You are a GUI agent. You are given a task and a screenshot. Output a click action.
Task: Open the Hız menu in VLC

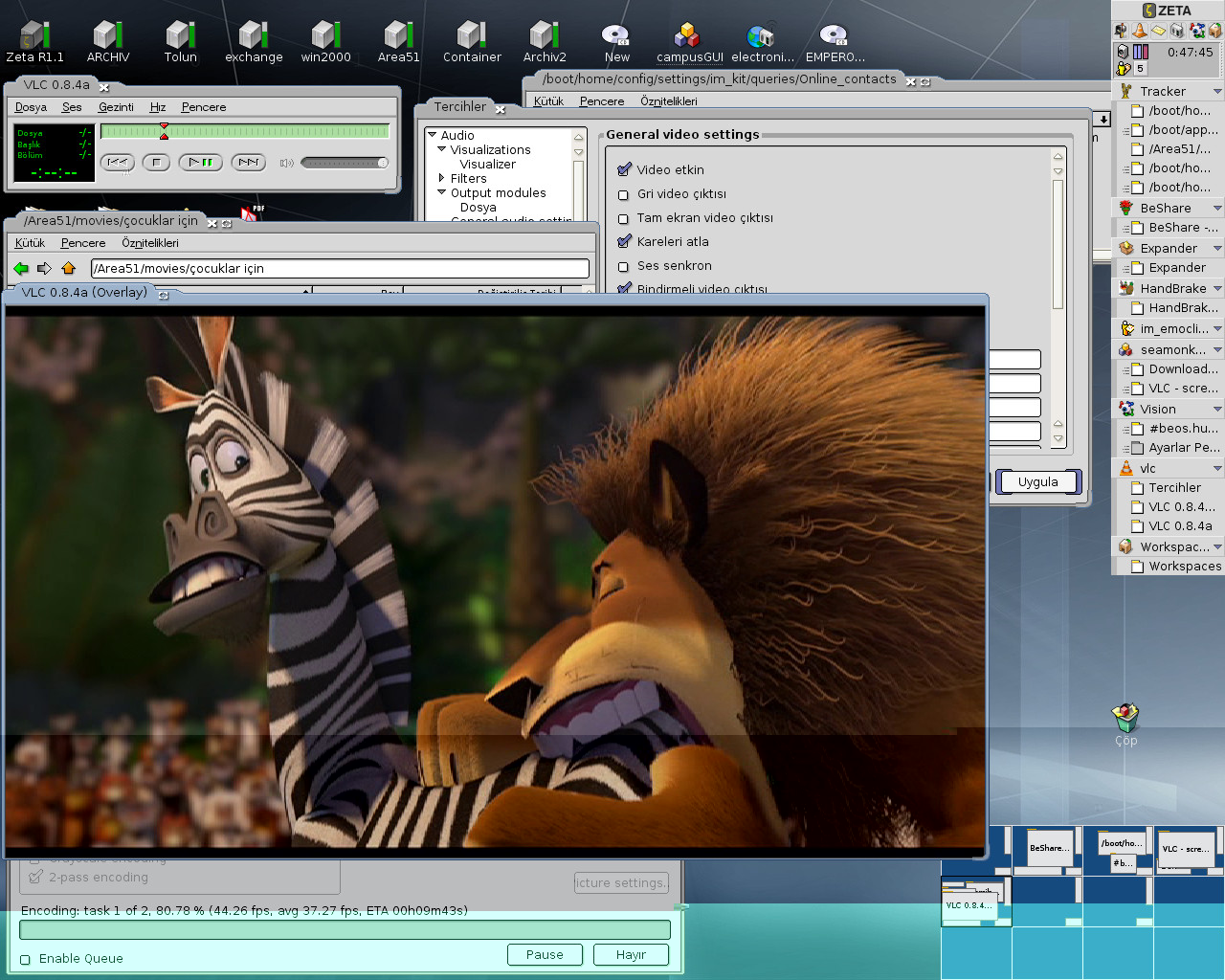click(158, 107)
